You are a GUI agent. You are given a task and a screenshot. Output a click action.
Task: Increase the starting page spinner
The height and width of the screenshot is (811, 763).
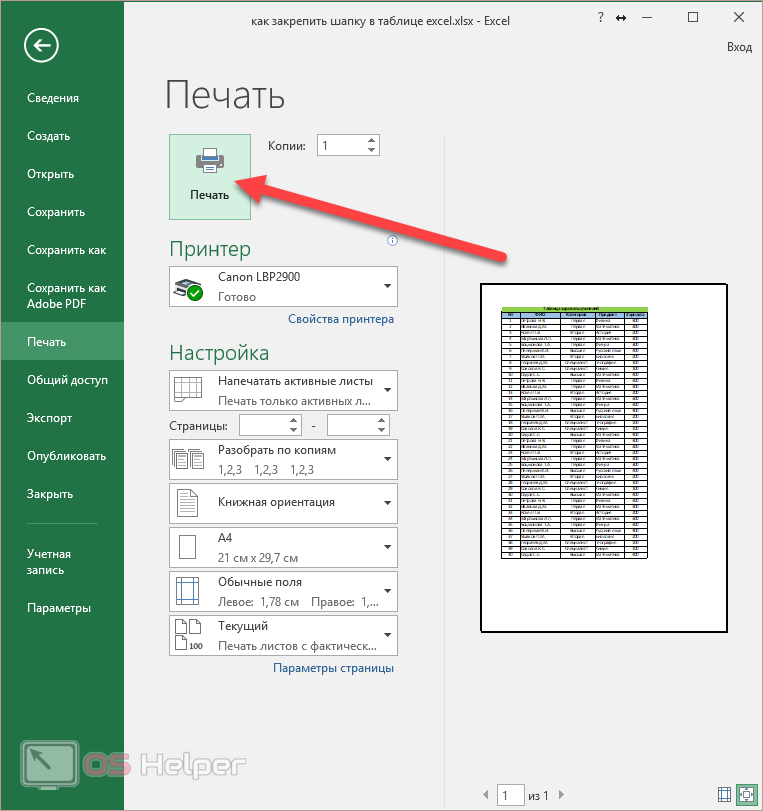tap(293, 421)
